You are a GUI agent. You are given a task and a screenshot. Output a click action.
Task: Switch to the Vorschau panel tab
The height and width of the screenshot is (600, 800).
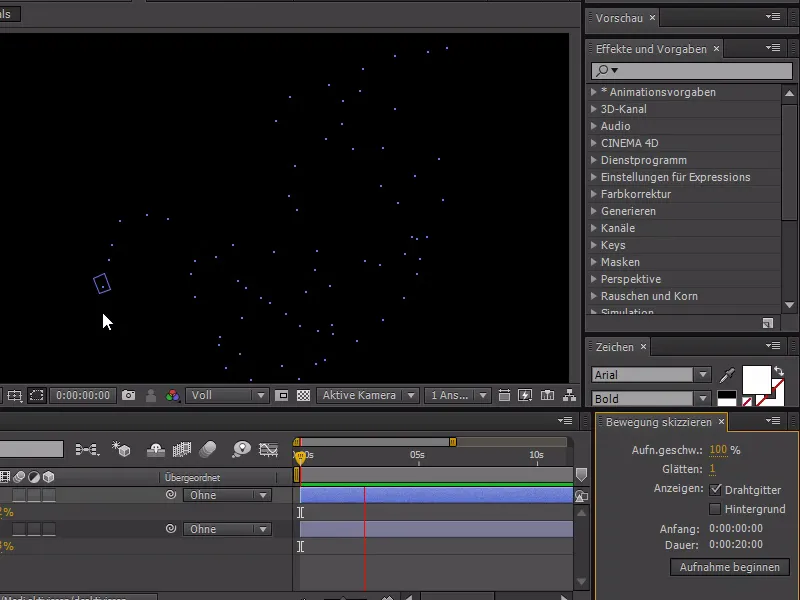click(620, 18)
